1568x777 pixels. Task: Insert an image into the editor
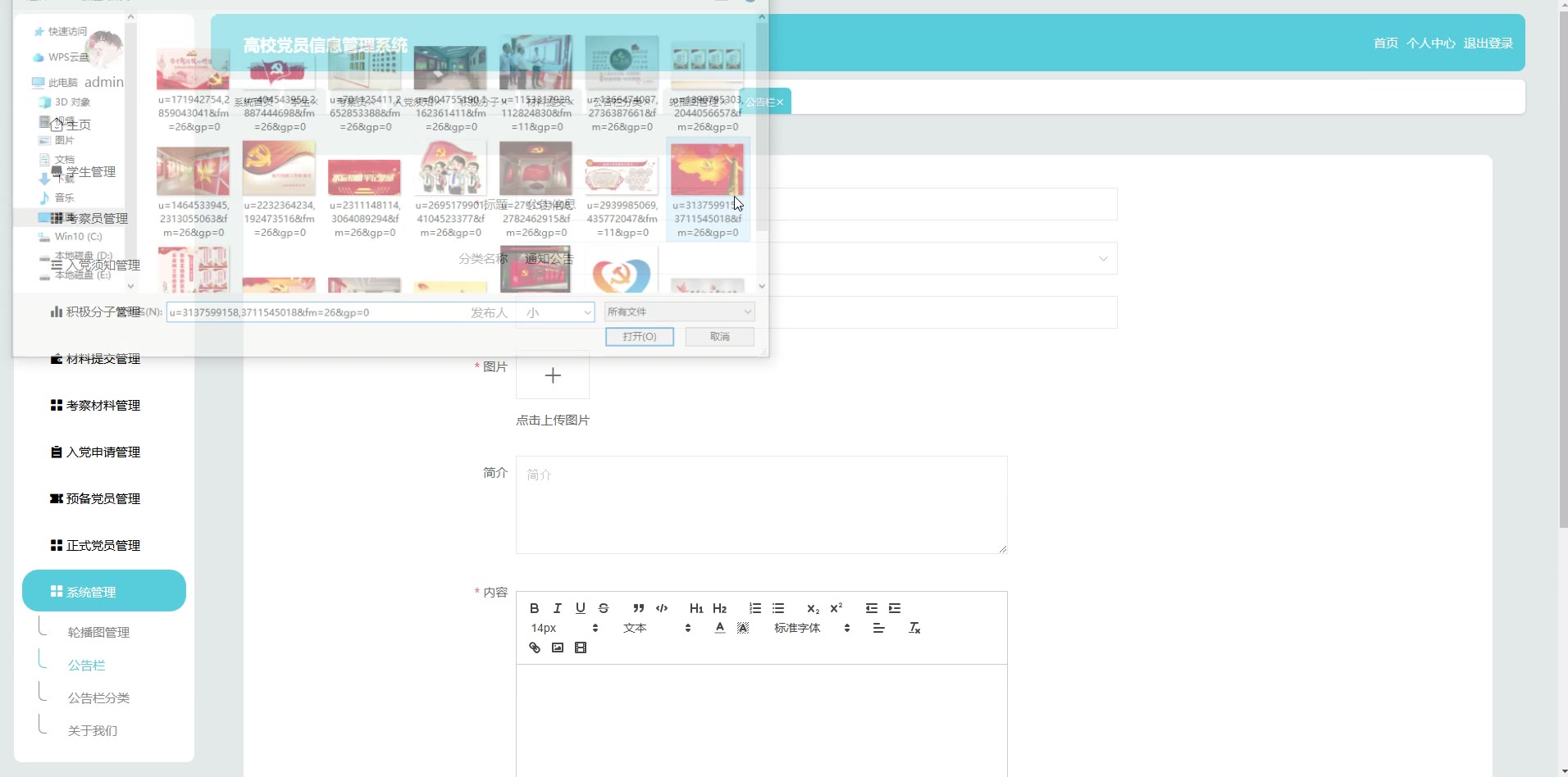pyautogui.click(x=557, y=647)
